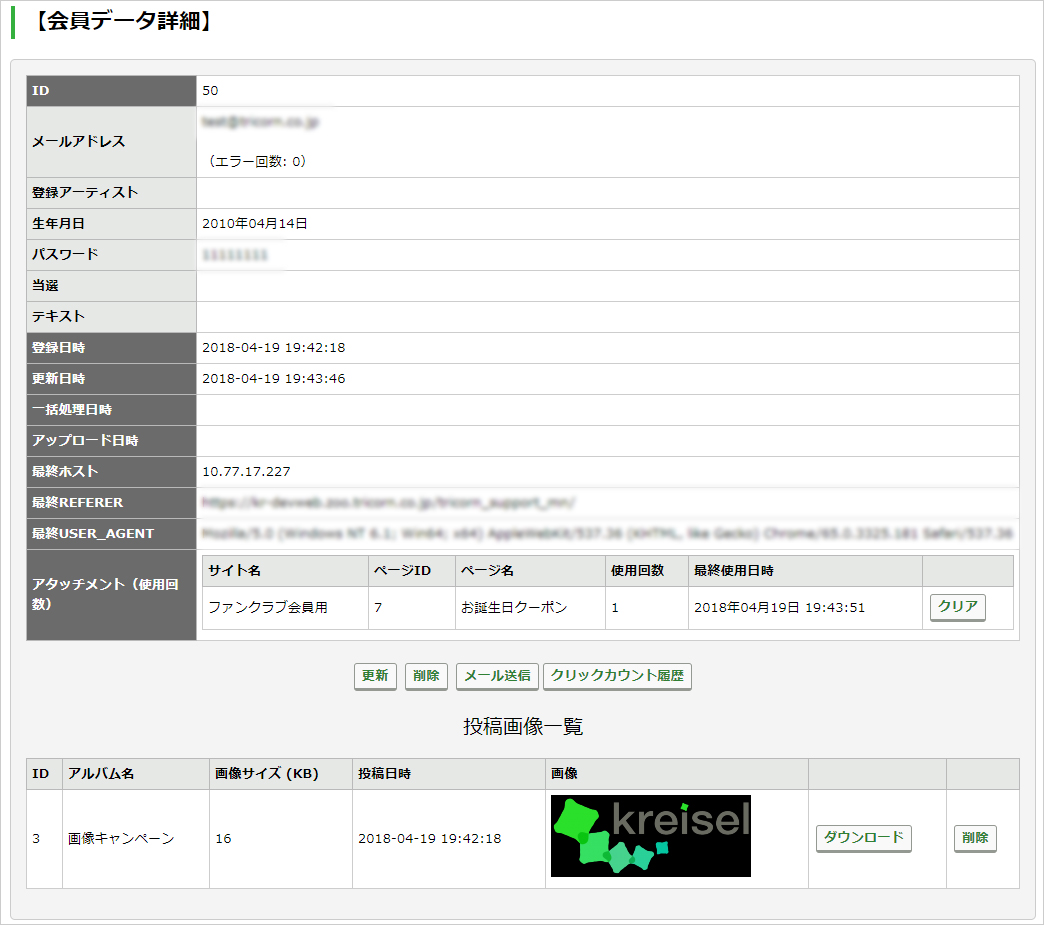Open メール送信 for this member
Image resolution: width=1044 pixels, height=925 pixels.
coord(497,676)
